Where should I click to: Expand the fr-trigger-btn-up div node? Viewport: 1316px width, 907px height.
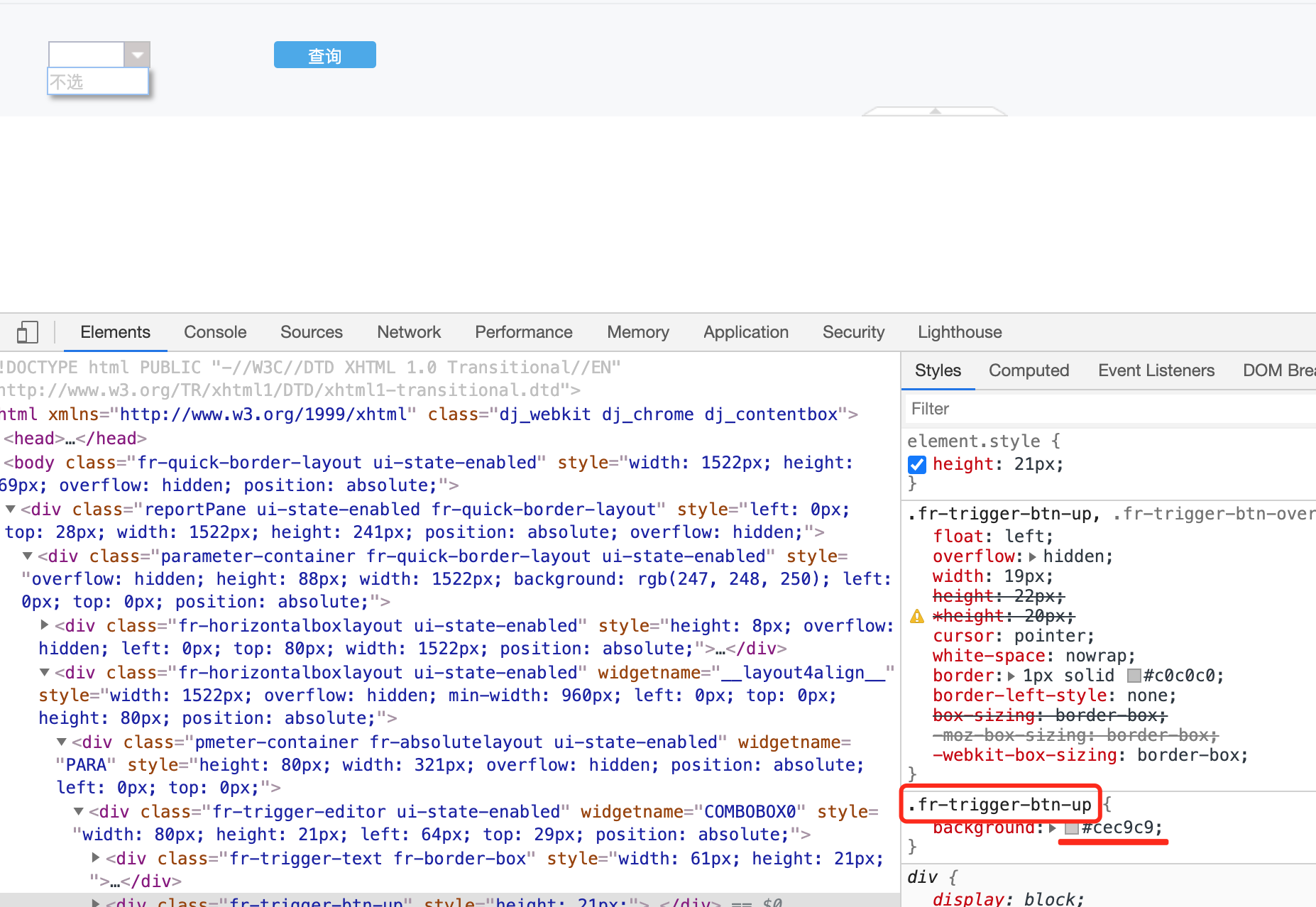coord(96,903)
